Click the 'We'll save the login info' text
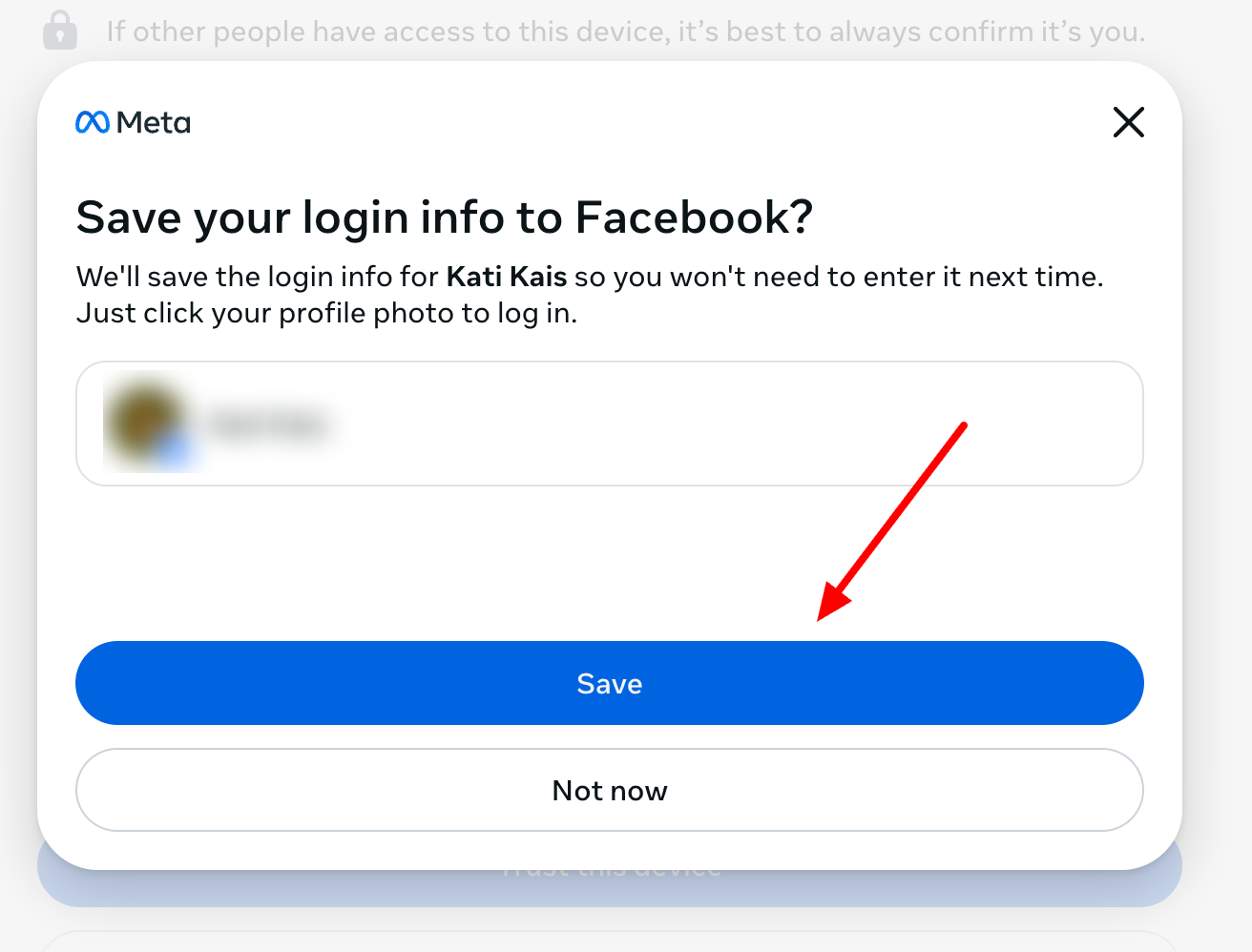This screenshot has height=952, width=1252. coord(258,277)
